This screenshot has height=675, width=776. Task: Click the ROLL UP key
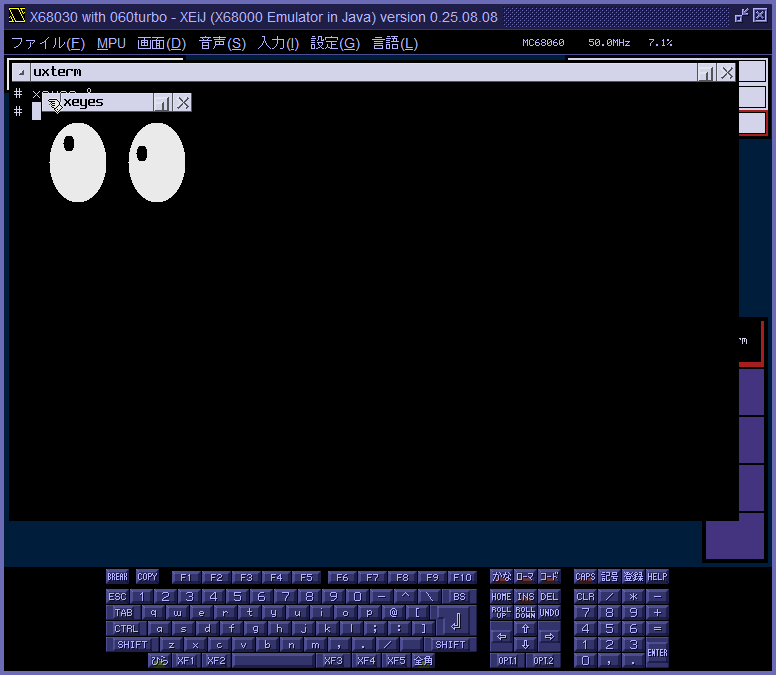[x=501, y=613]
